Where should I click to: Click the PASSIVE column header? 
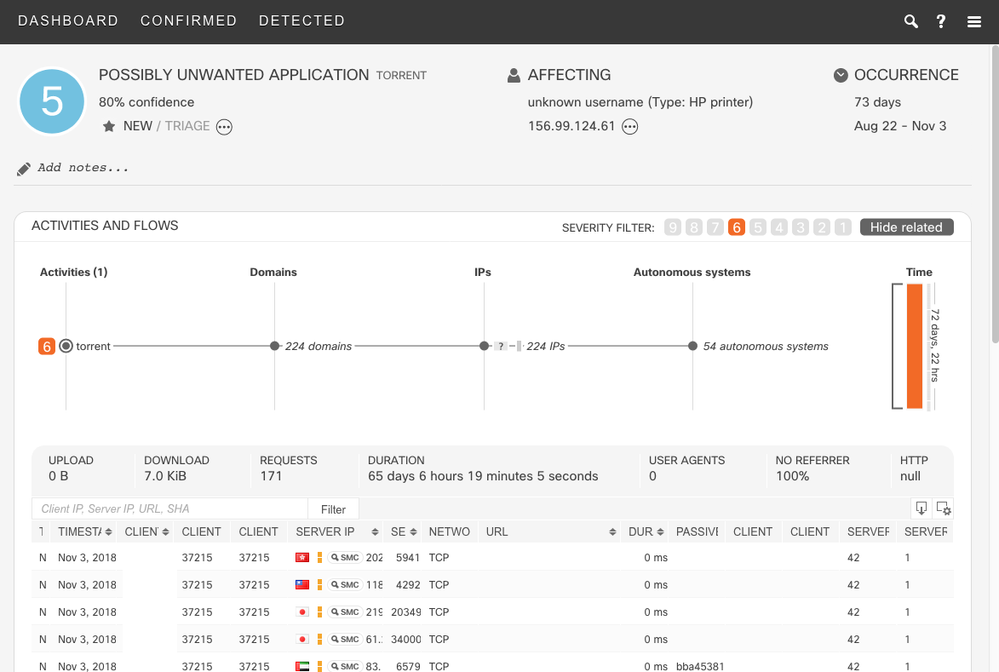coord(697,532)
